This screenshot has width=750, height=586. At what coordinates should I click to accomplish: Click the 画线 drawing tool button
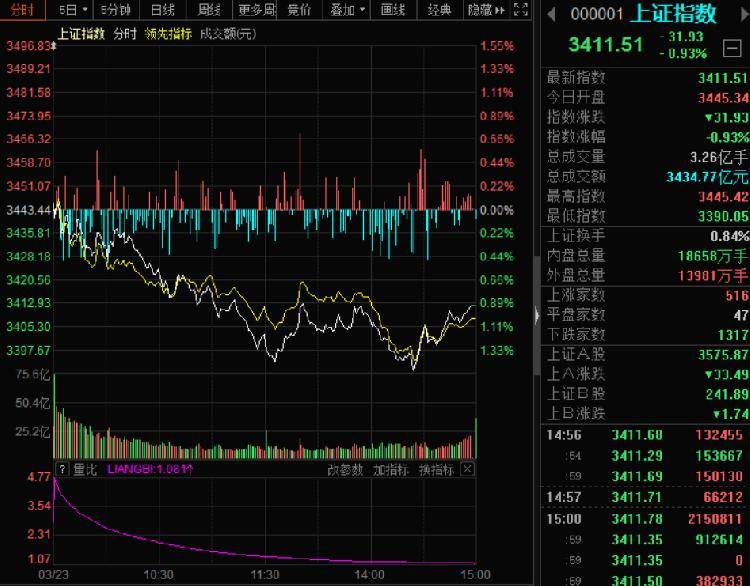pos(393,10)
